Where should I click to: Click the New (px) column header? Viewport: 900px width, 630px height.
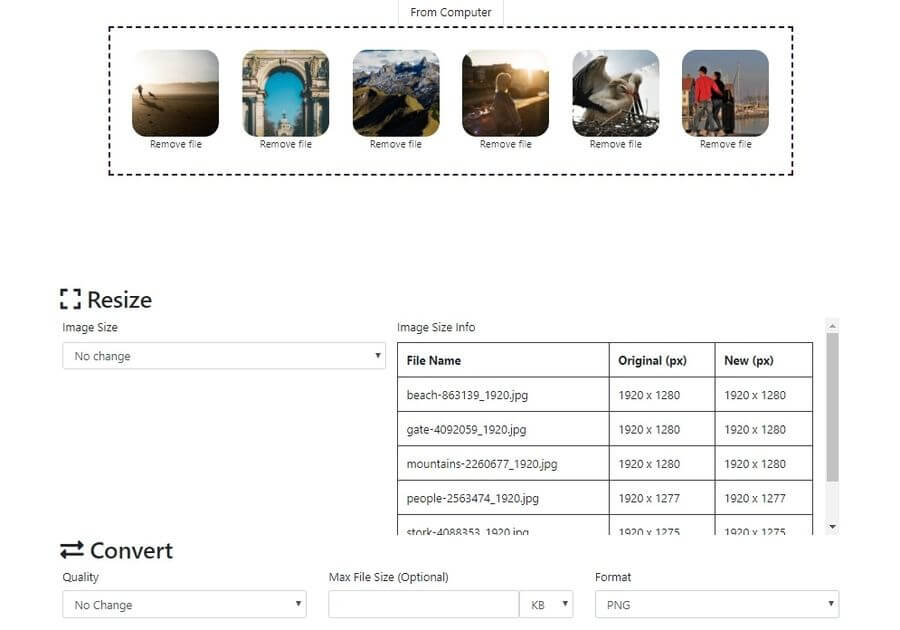764,360
